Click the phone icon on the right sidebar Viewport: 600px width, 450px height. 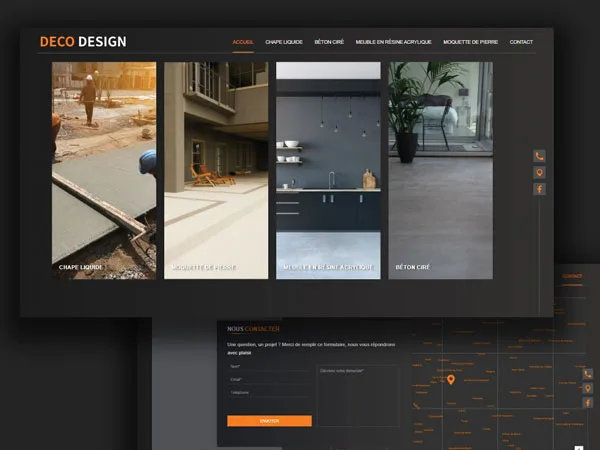point(539,156)
